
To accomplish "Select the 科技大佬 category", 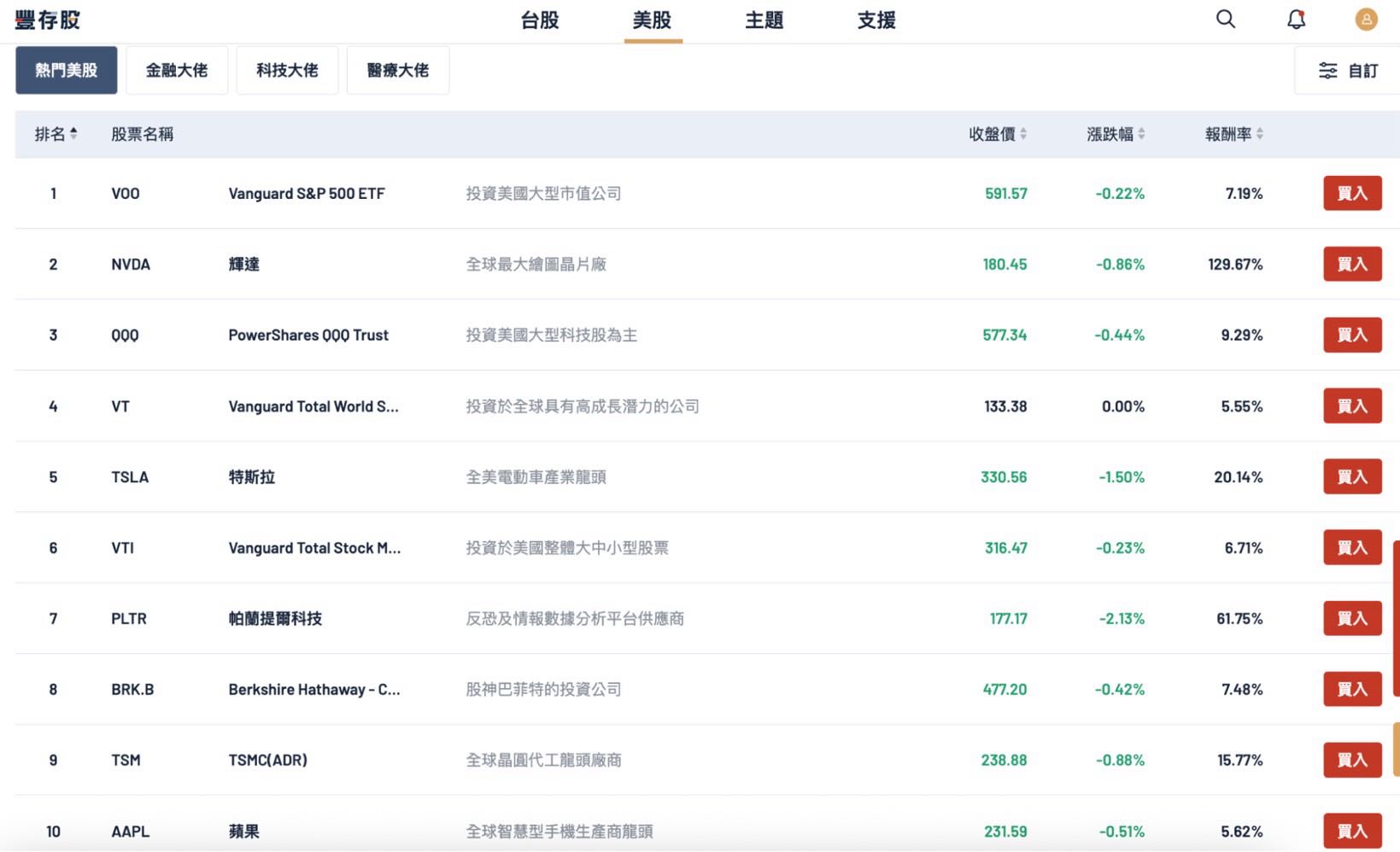I will click(x=287, y=71).
